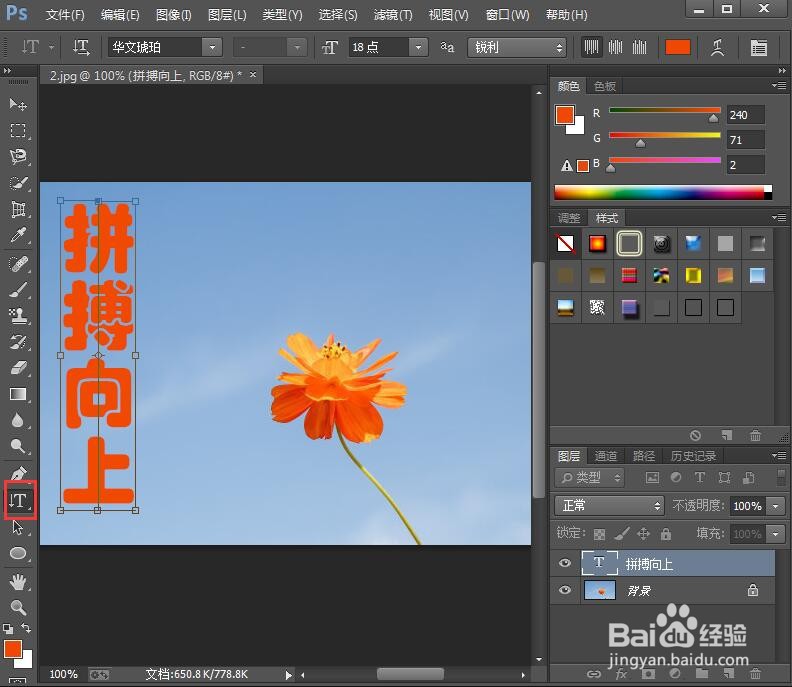Click the color spectrum ramp
This screenshot has width=792, height=687.
tap(663, 192)
